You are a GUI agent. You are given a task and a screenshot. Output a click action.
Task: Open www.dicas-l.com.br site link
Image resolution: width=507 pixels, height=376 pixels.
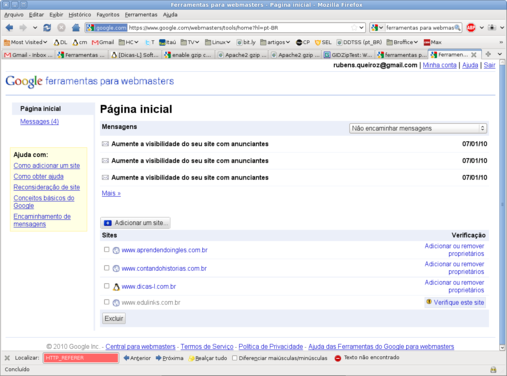pyautogui.click(x=148, y=286)
